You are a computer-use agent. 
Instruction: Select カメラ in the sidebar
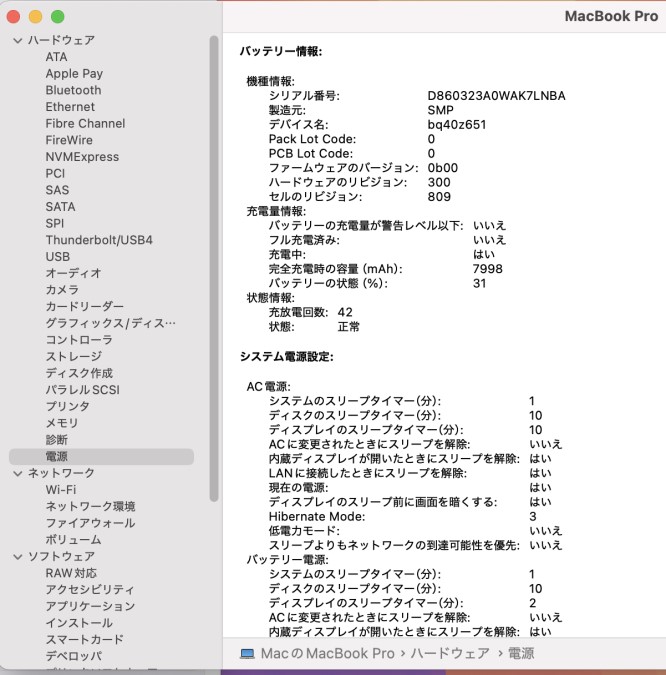[x=62, y=290]
